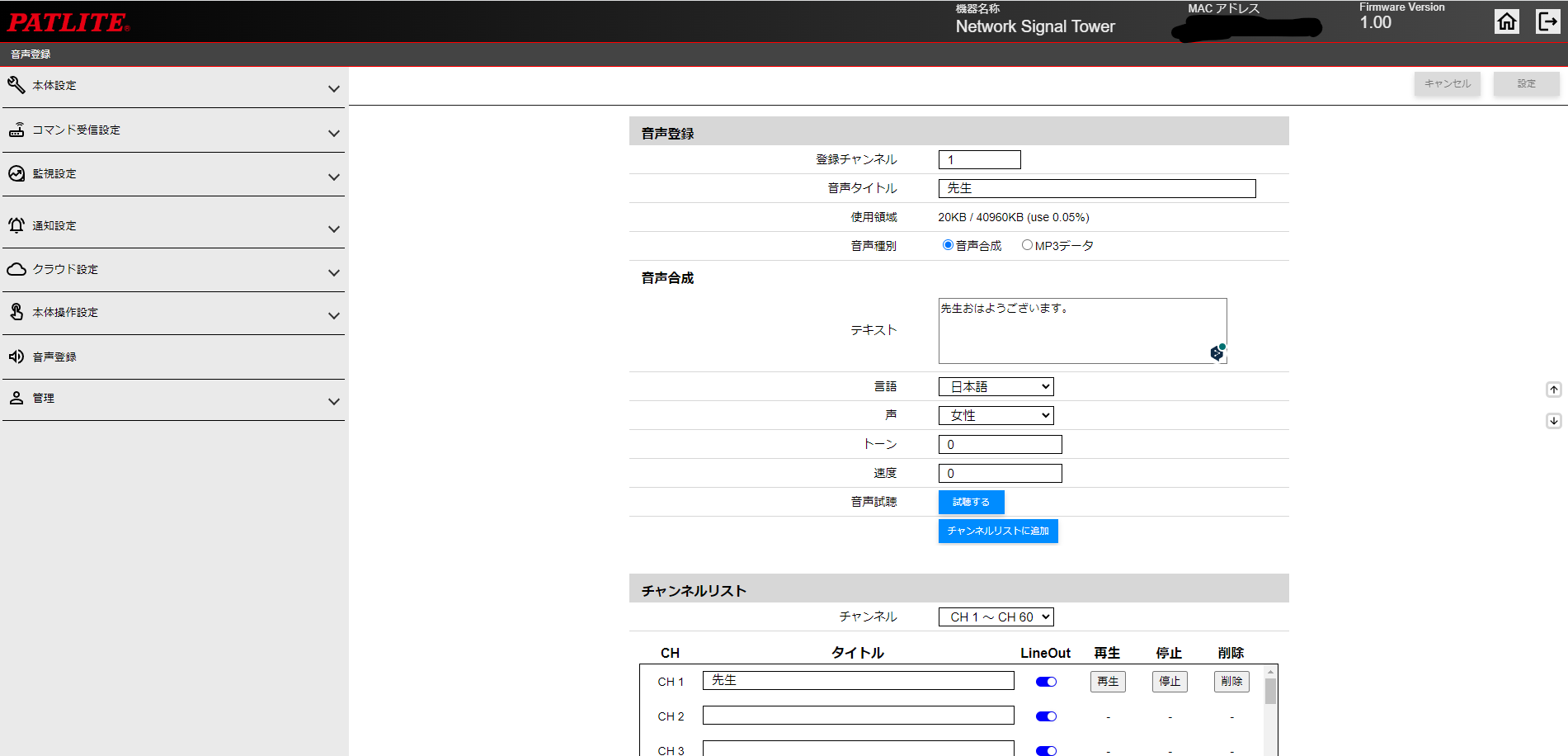Click the bell icon for 通知設定

pos(16,225)
